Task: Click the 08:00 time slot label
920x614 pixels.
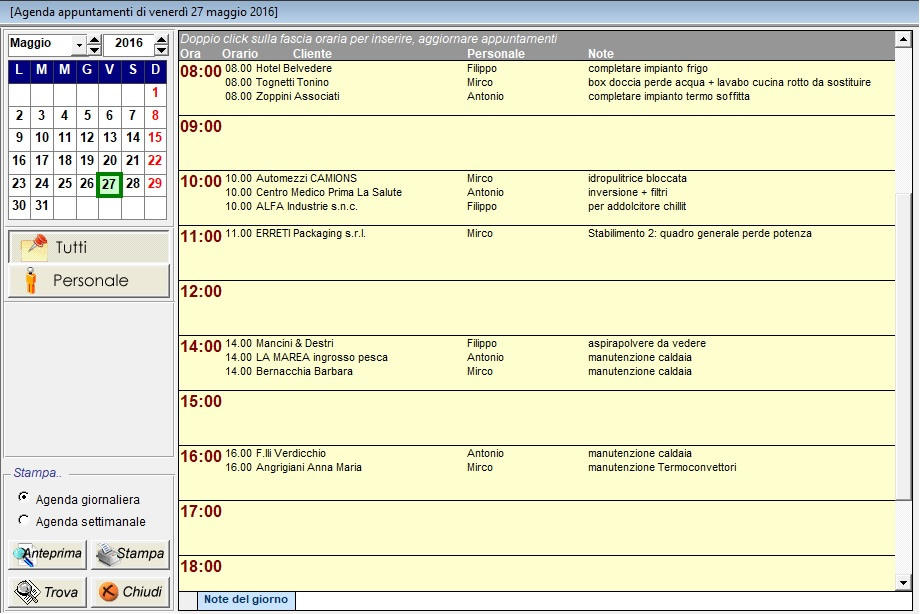Action: 201,72
